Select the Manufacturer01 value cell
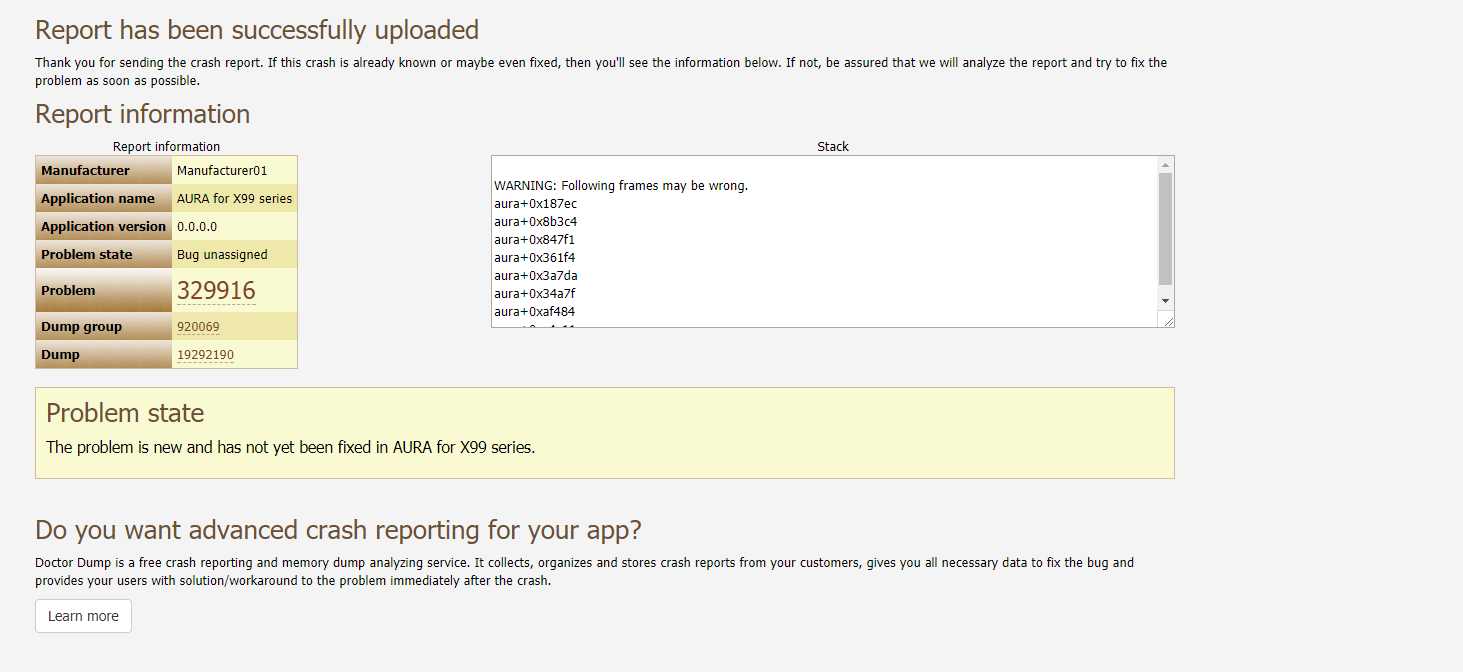 (x=234, y=170)
